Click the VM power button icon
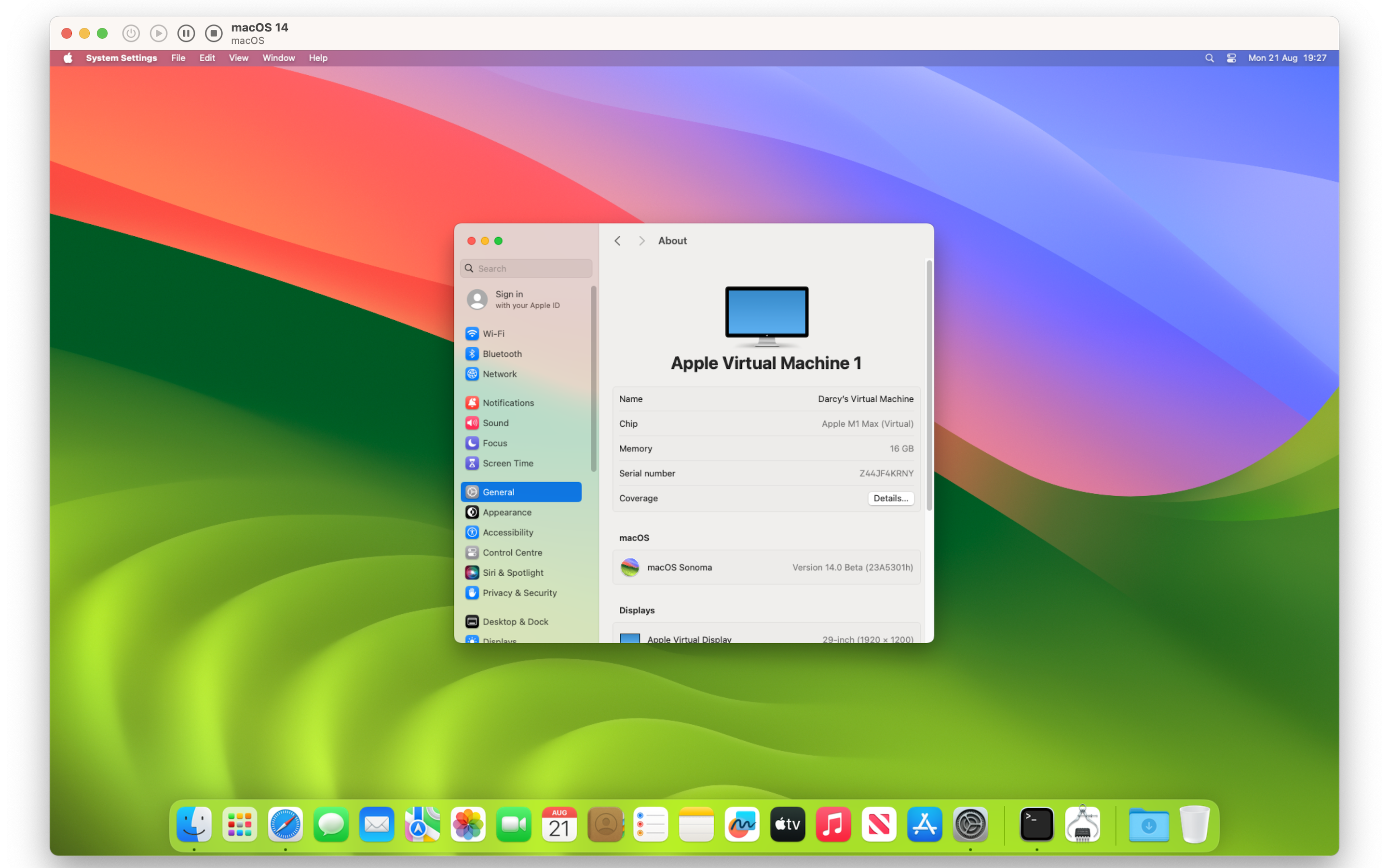 pos(131,33)
